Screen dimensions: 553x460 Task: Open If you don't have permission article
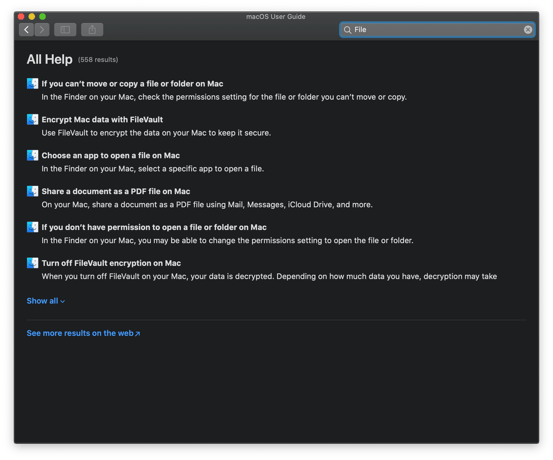pos(154,227)
